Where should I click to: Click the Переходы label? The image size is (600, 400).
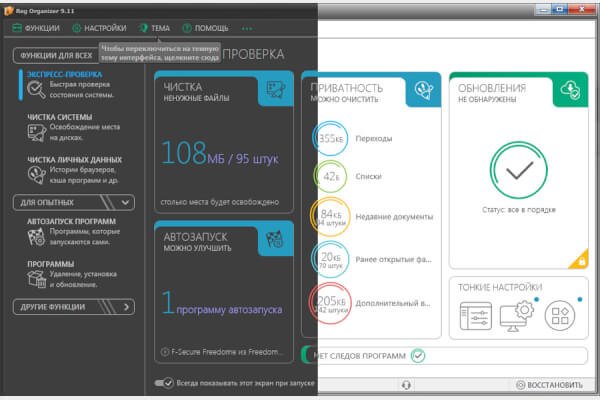[373, 139]
